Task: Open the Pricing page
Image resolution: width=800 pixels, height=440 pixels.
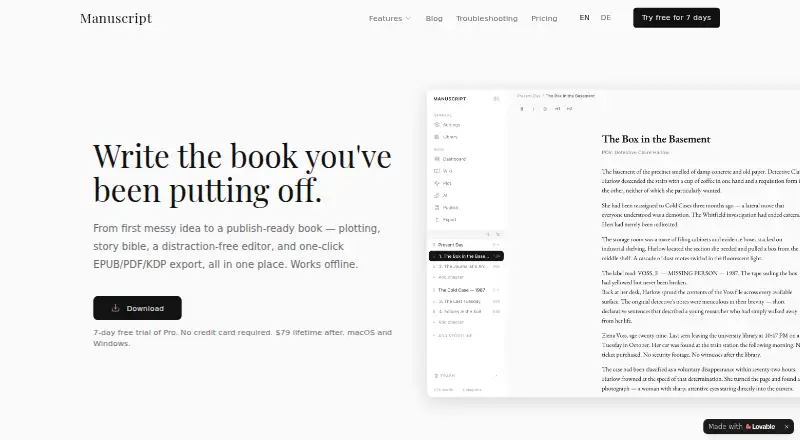Action: pos(544,18)
